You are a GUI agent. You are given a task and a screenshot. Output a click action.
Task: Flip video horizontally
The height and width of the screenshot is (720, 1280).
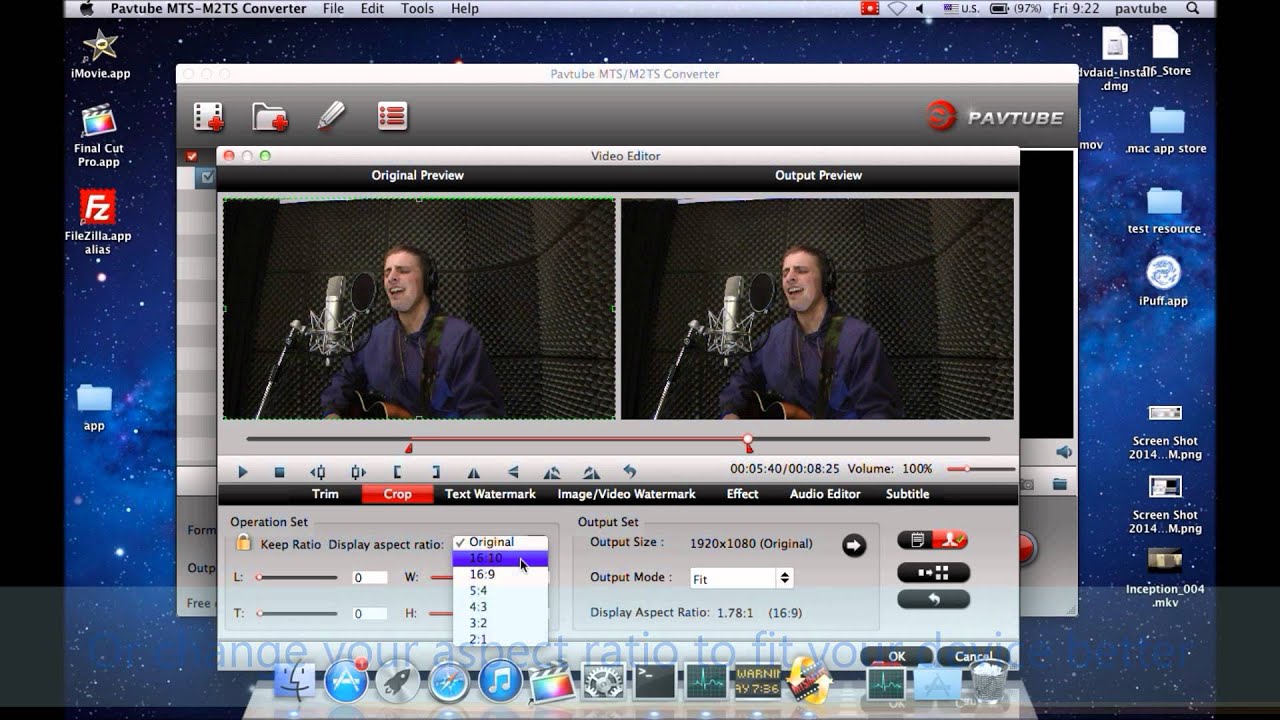(474, 472)
